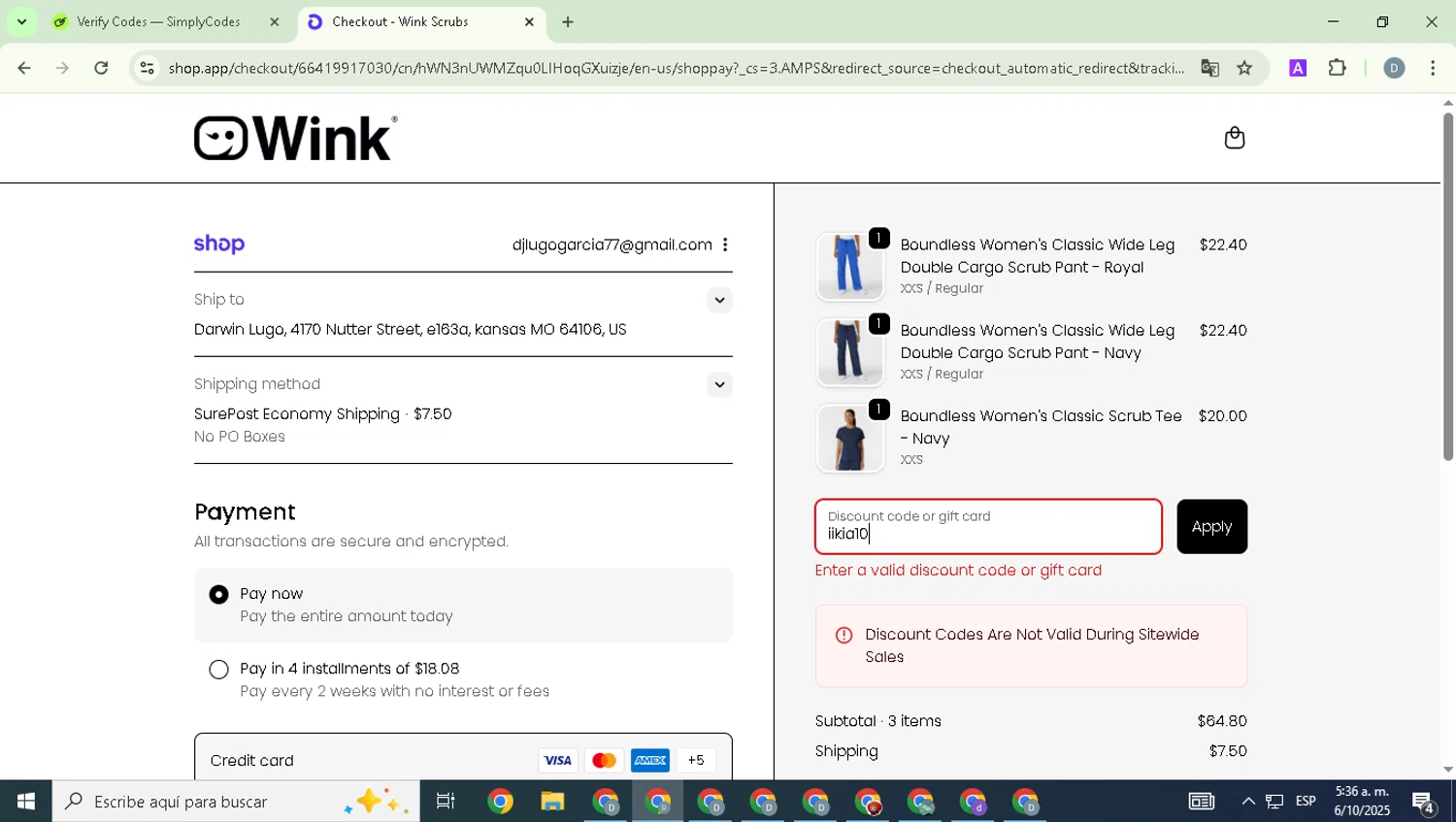
Task: Click the ESP language indicator
Action: (1306, 802)
